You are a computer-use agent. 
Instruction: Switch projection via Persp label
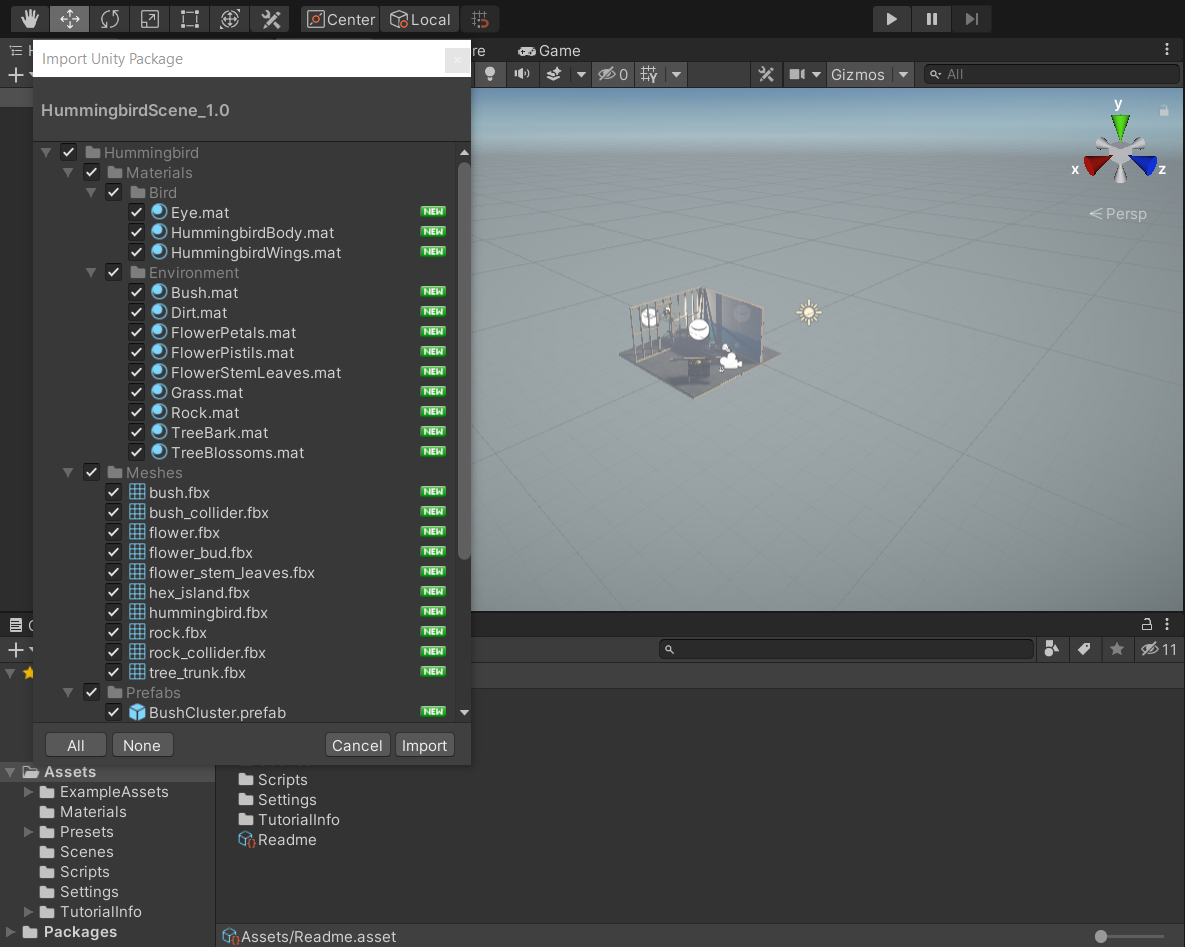1118,214
